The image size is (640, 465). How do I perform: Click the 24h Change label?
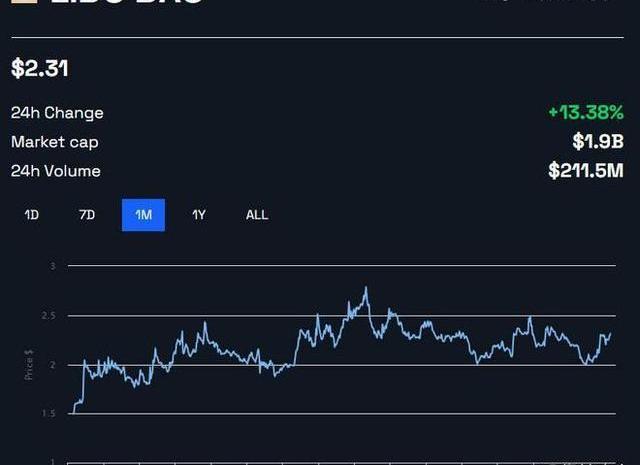[x=57, y=113]
